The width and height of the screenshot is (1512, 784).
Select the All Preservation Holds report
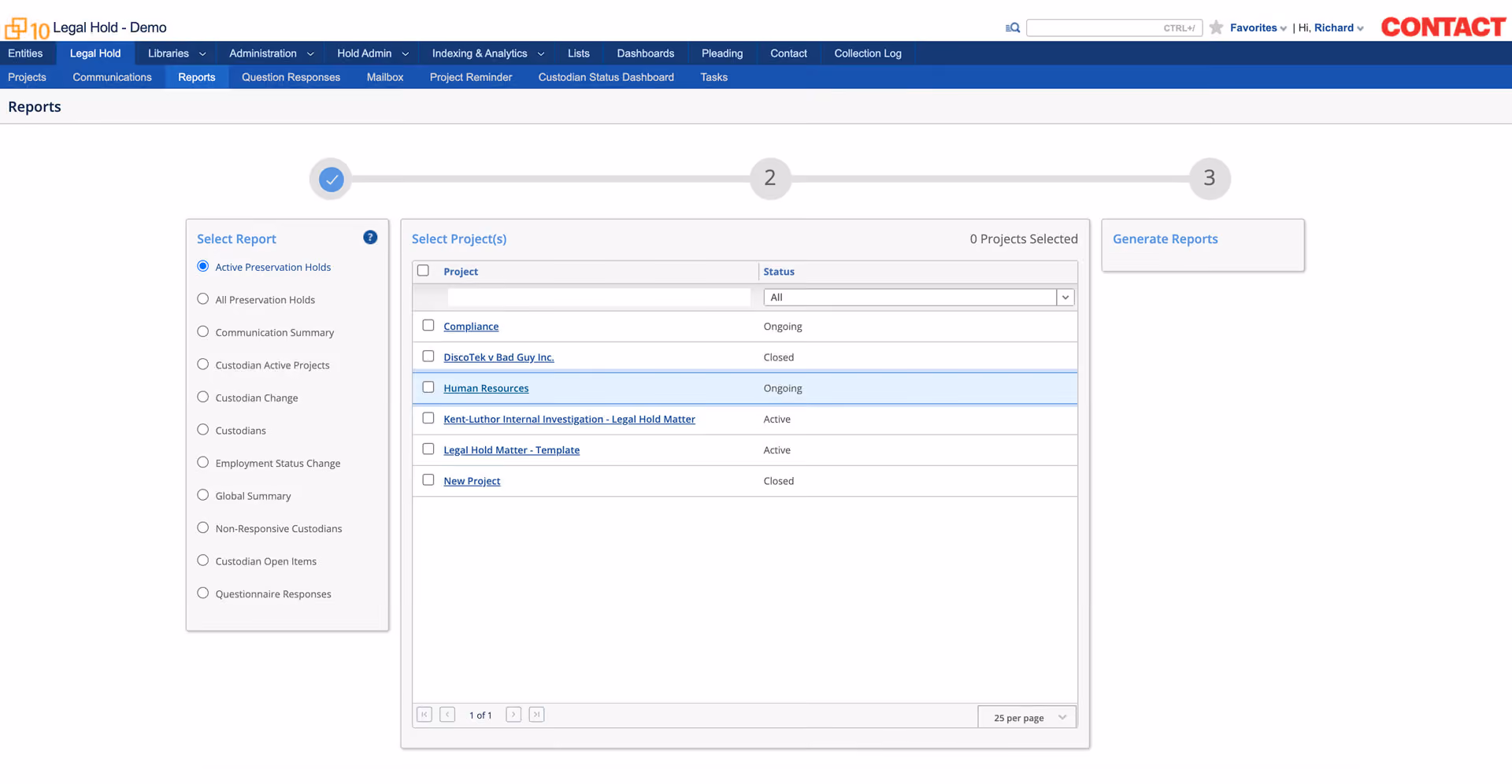pyautogui.click(x=203, y=299)
